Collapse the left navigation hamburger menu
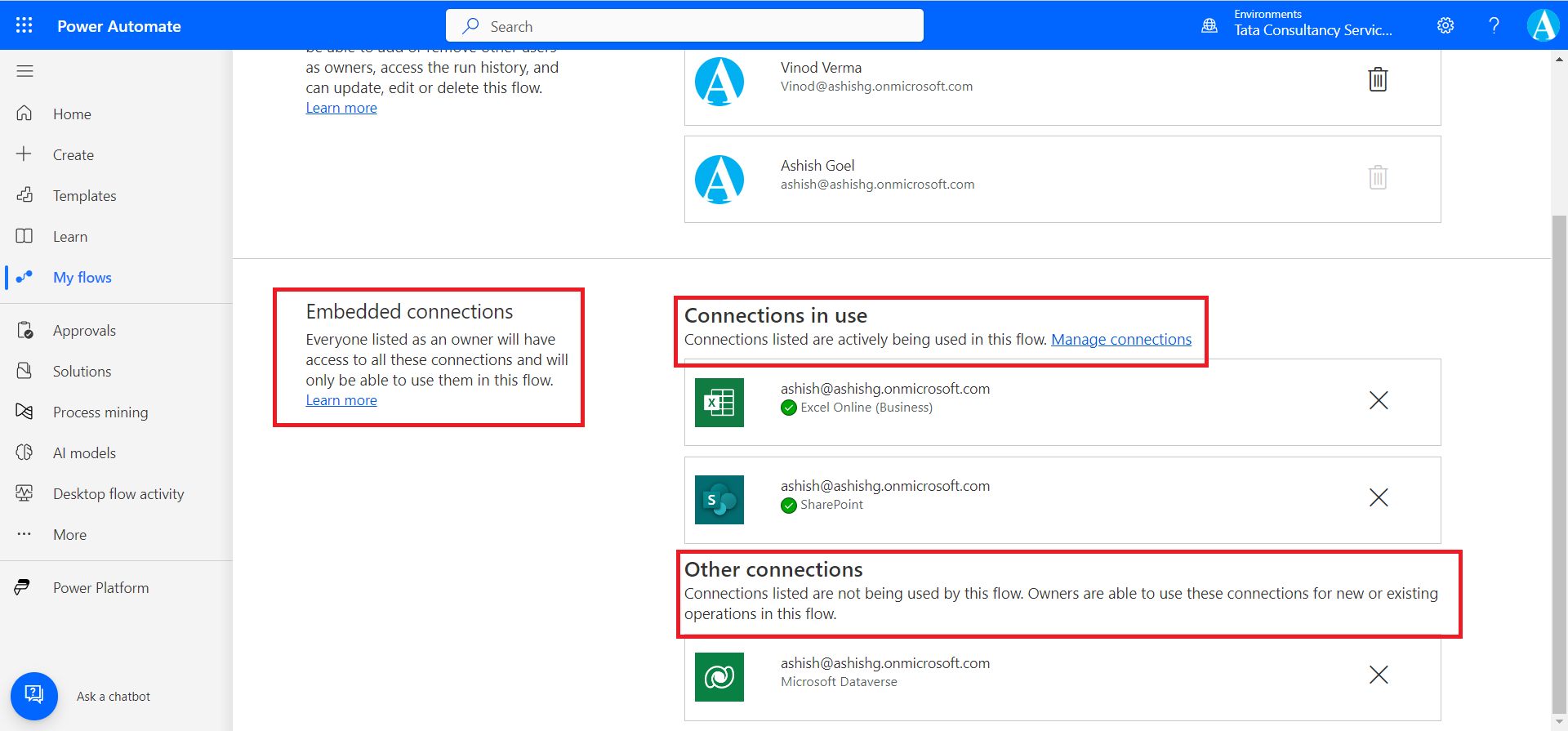Viewport: 1568px width, 731px height. [x=24, y=71]
